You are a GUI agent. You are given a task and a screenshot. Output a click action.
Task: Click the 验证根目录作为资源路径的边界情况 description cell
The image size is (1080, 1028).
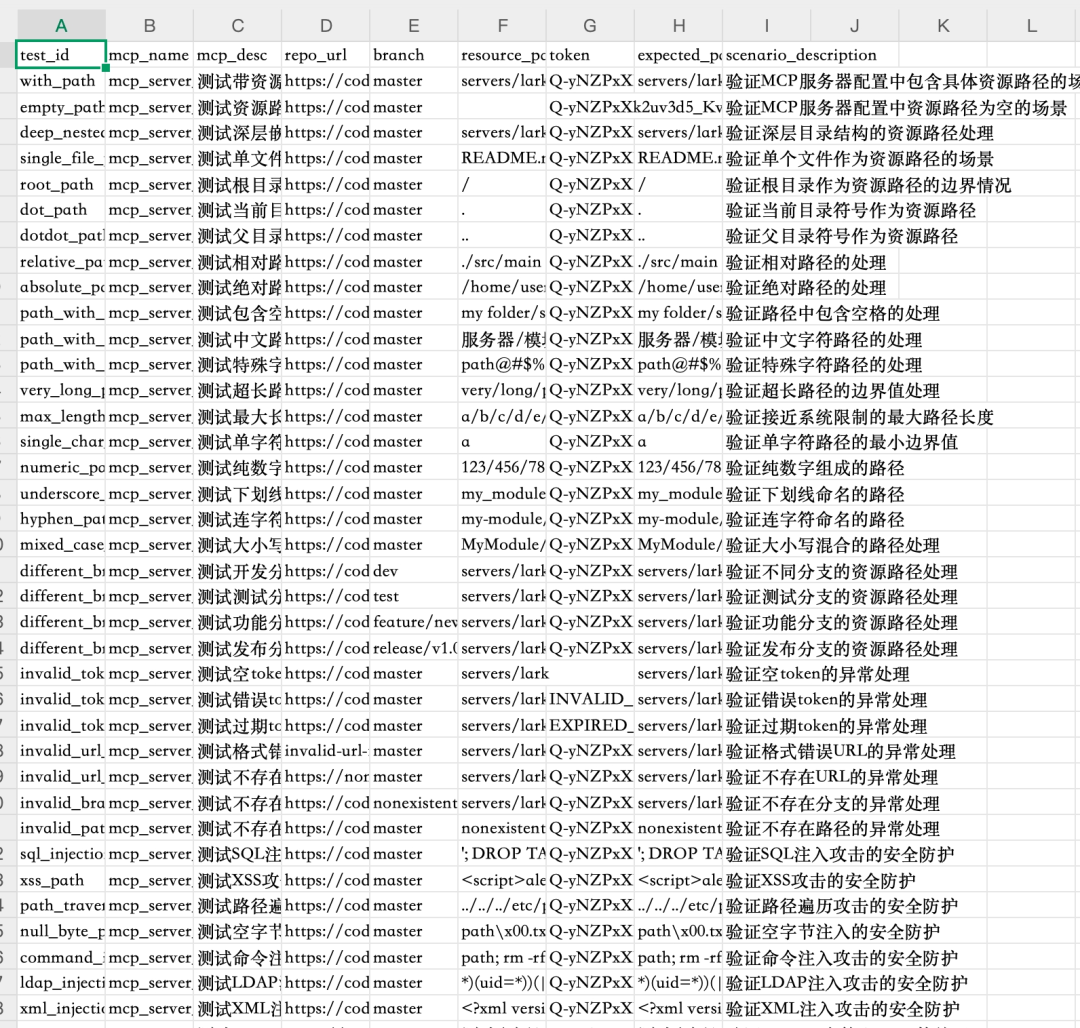click(x=868, y=184)
